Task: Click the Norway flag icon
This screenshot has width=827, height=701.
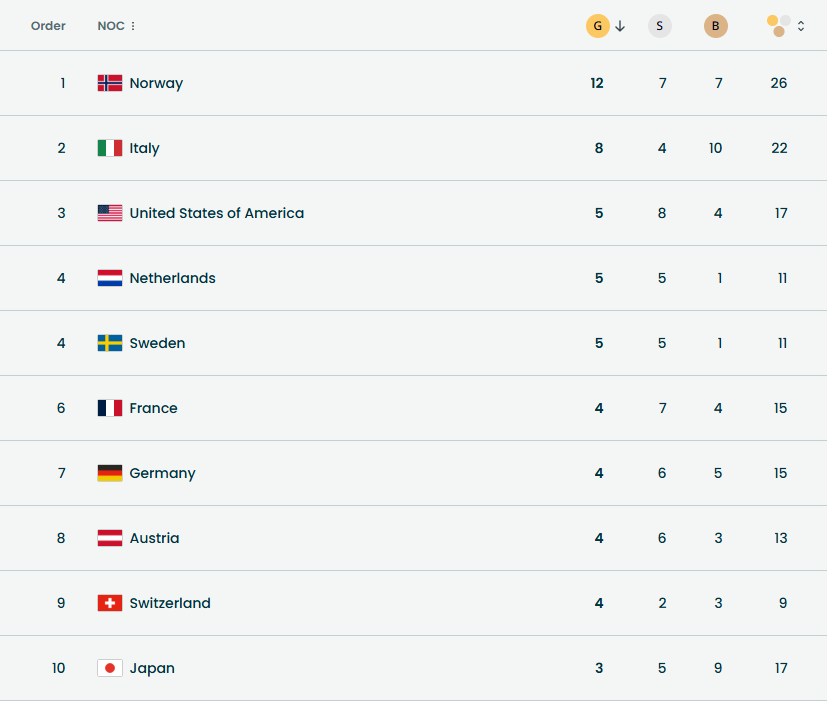Action: pos(110,83)
